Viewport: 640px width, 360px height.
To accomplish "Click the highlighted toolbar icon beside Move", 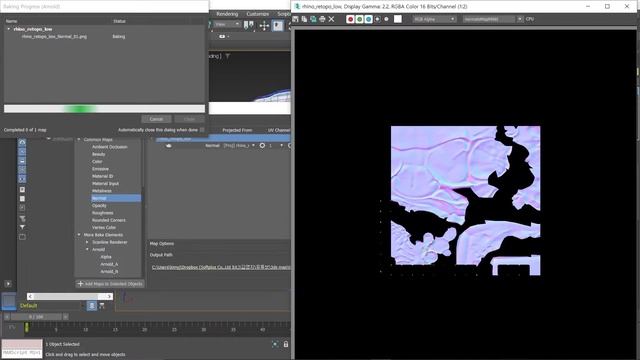I will (278, 26).
